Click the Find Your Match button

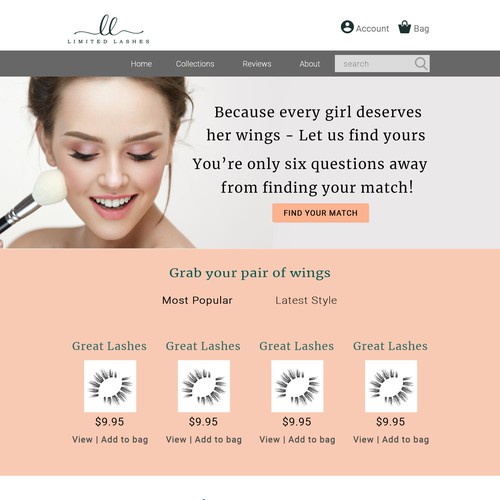(x=320, y=213)
